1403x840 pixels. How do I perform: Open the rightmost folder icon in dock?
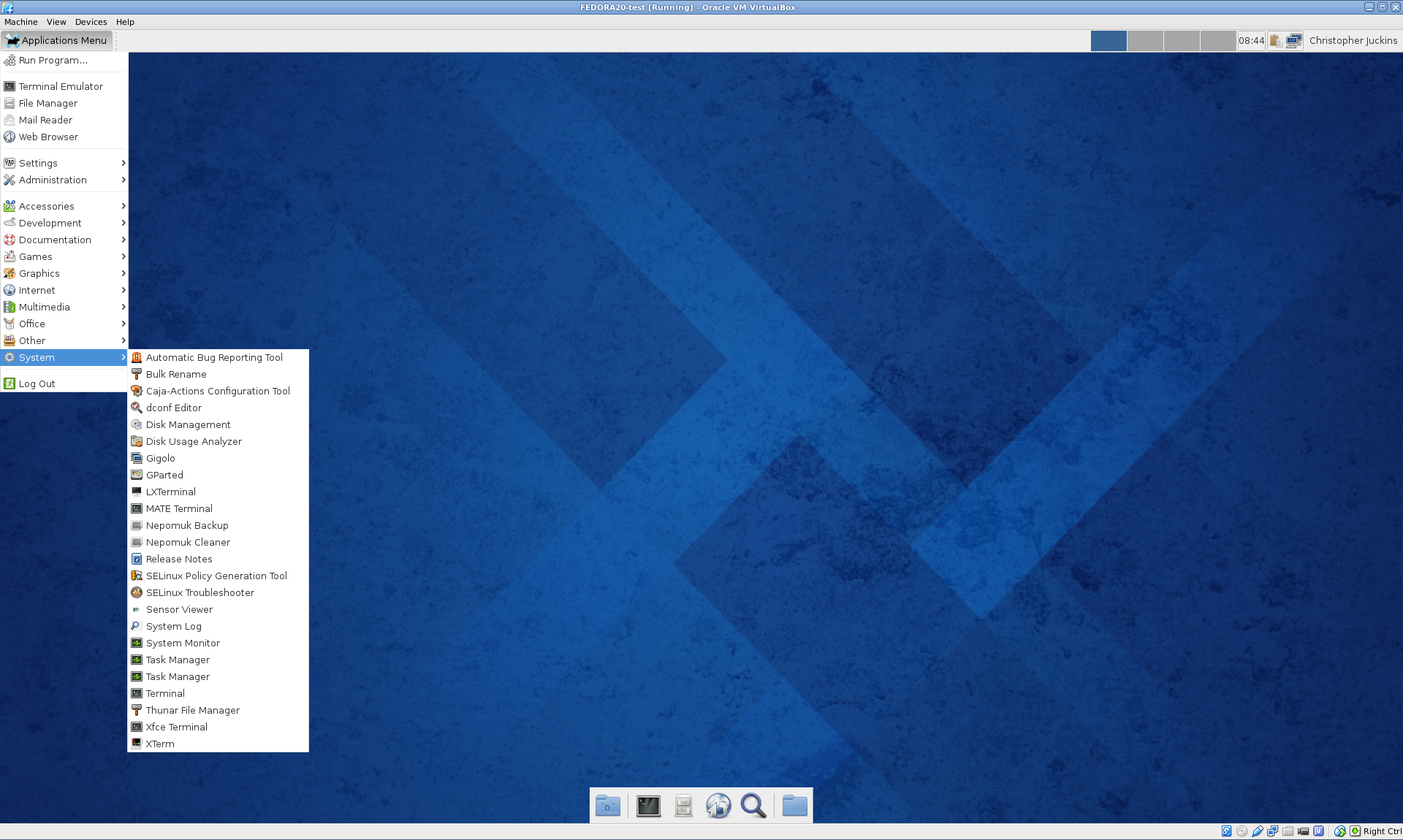coord(794,806)
